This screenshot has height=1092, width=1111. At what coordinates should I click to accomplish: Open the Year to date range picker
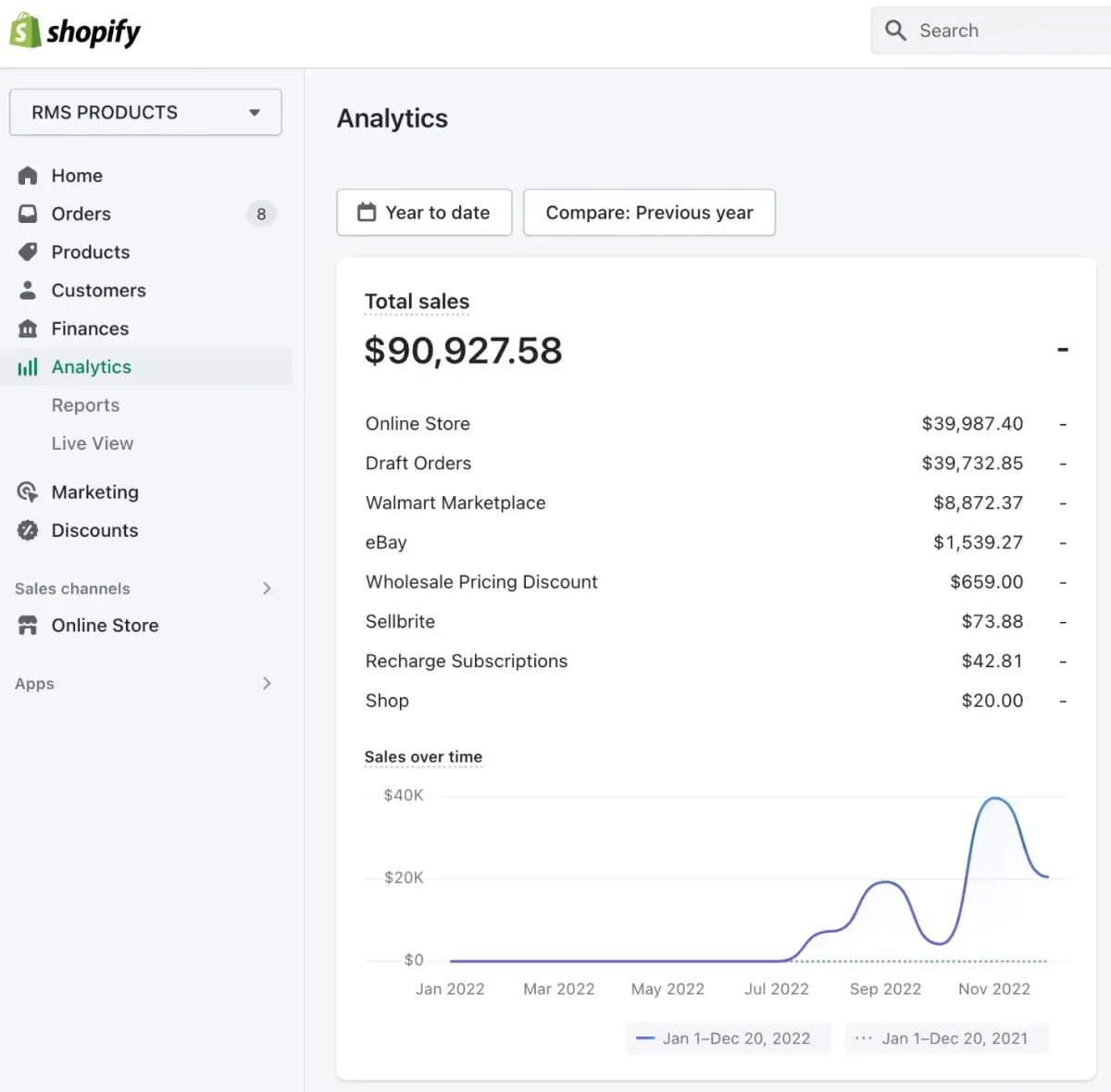pyautogui.click(x=424, y=212)
